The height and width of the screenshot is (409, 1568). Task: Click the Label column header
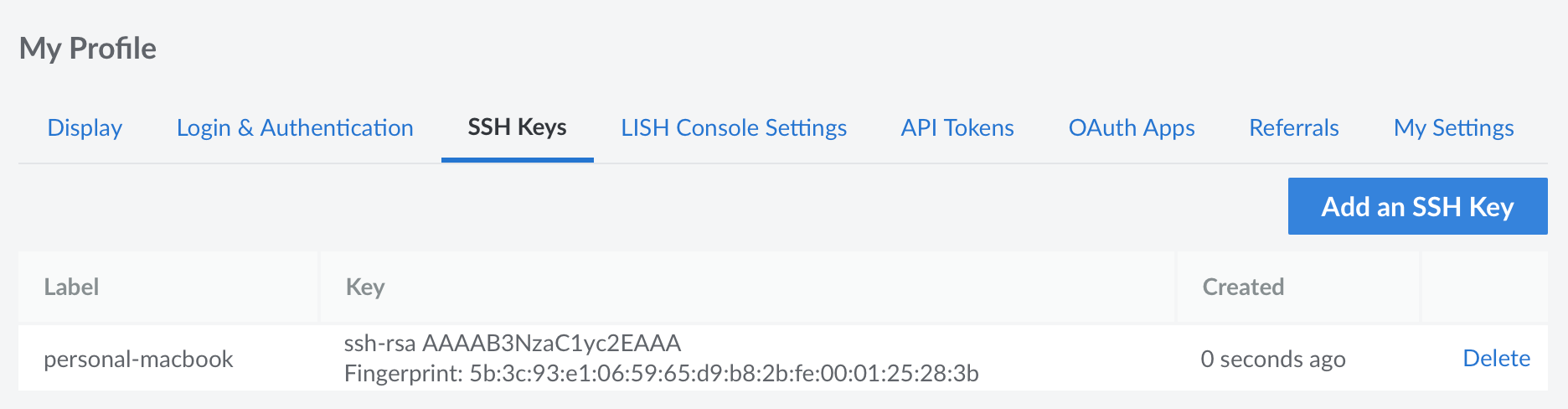[71, 287]
